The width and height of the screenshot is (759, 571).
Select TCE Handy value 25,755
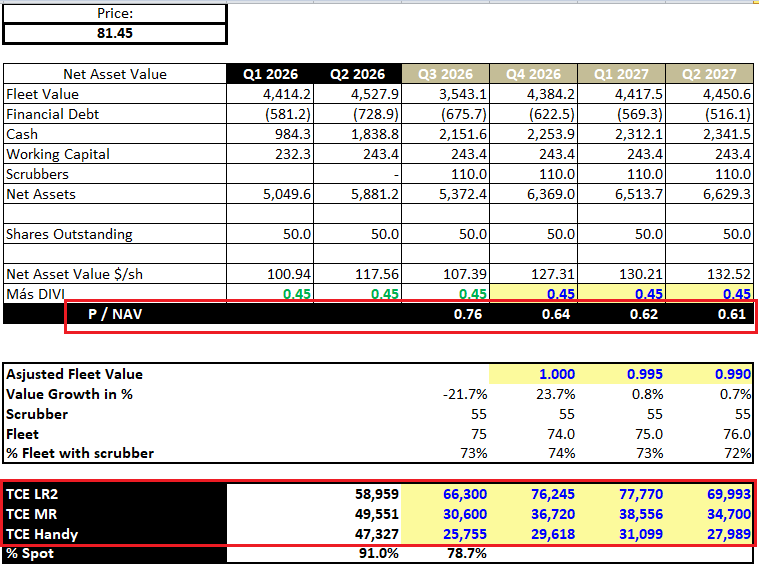tap(445, 534)
